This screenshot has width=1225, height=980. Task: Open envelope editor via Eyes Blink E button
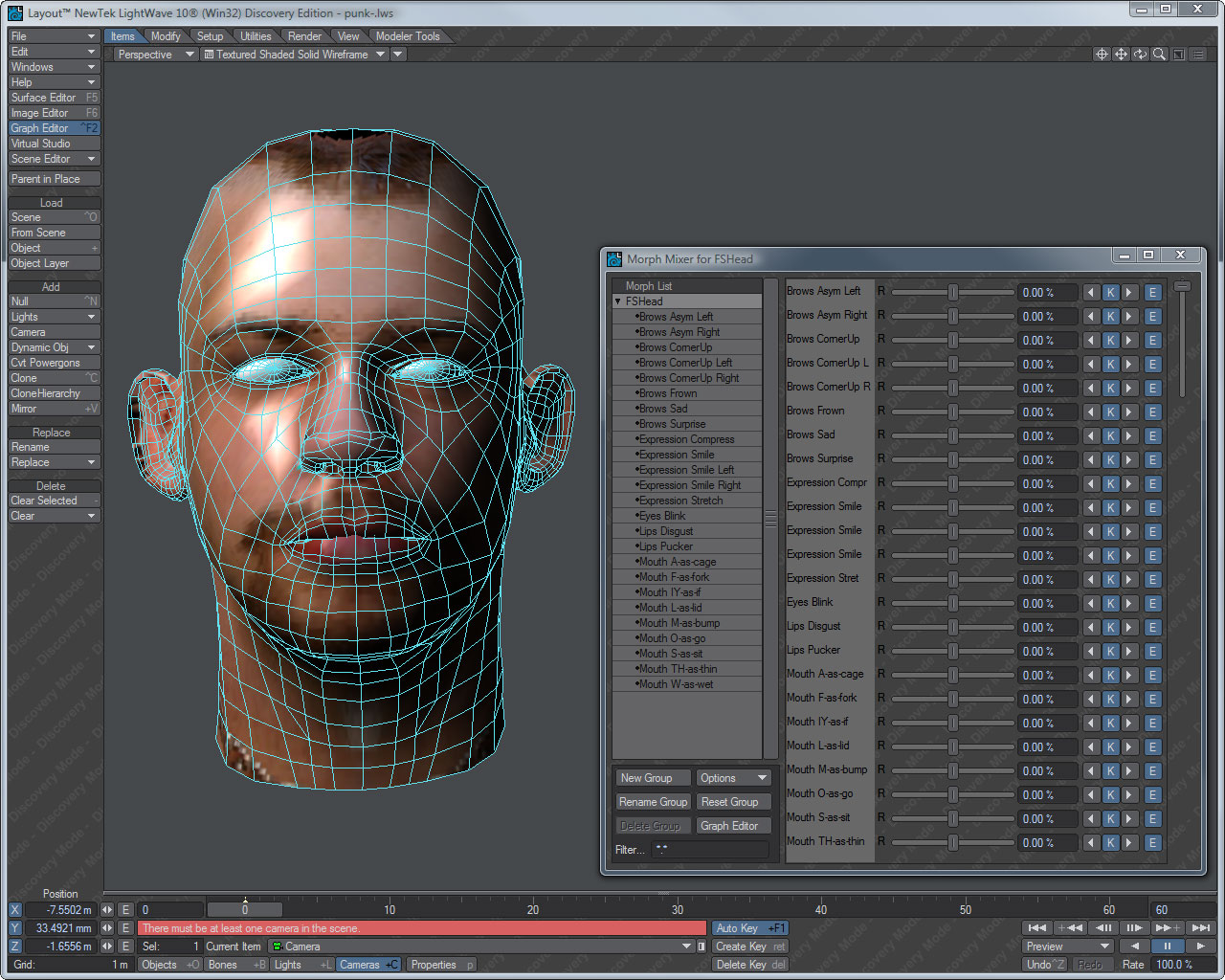click(1153, 603)
